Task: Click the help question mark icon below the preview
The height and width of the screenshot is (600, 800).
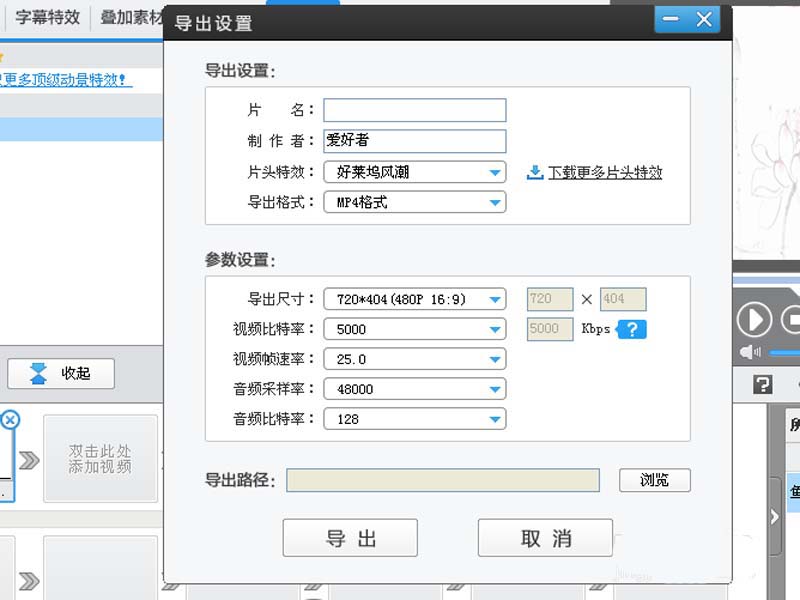Action: (765, 383)
